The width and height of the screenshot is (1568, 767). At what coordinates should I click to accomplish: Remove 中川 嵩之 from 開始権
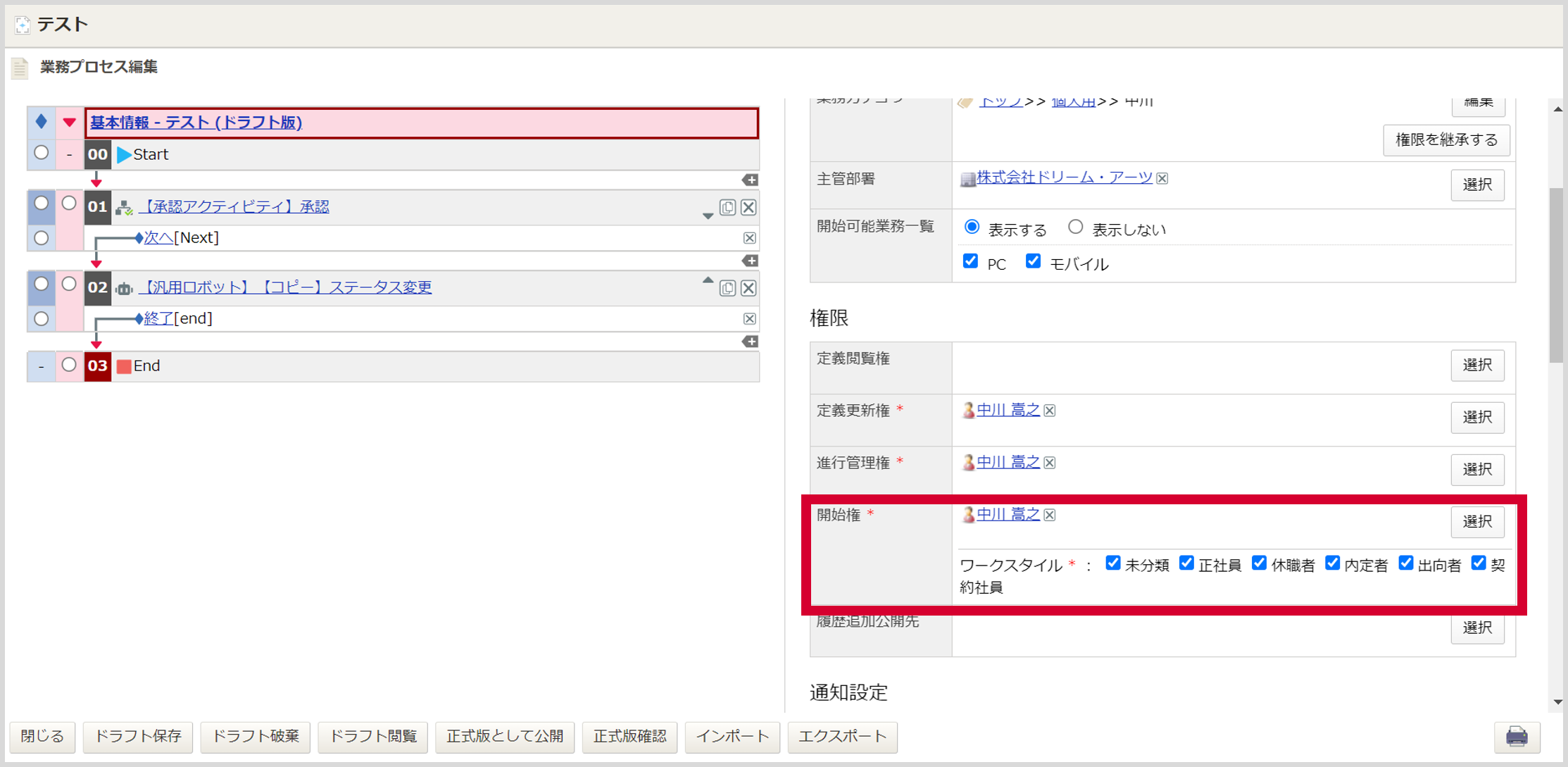click(x=1050, y=515)
